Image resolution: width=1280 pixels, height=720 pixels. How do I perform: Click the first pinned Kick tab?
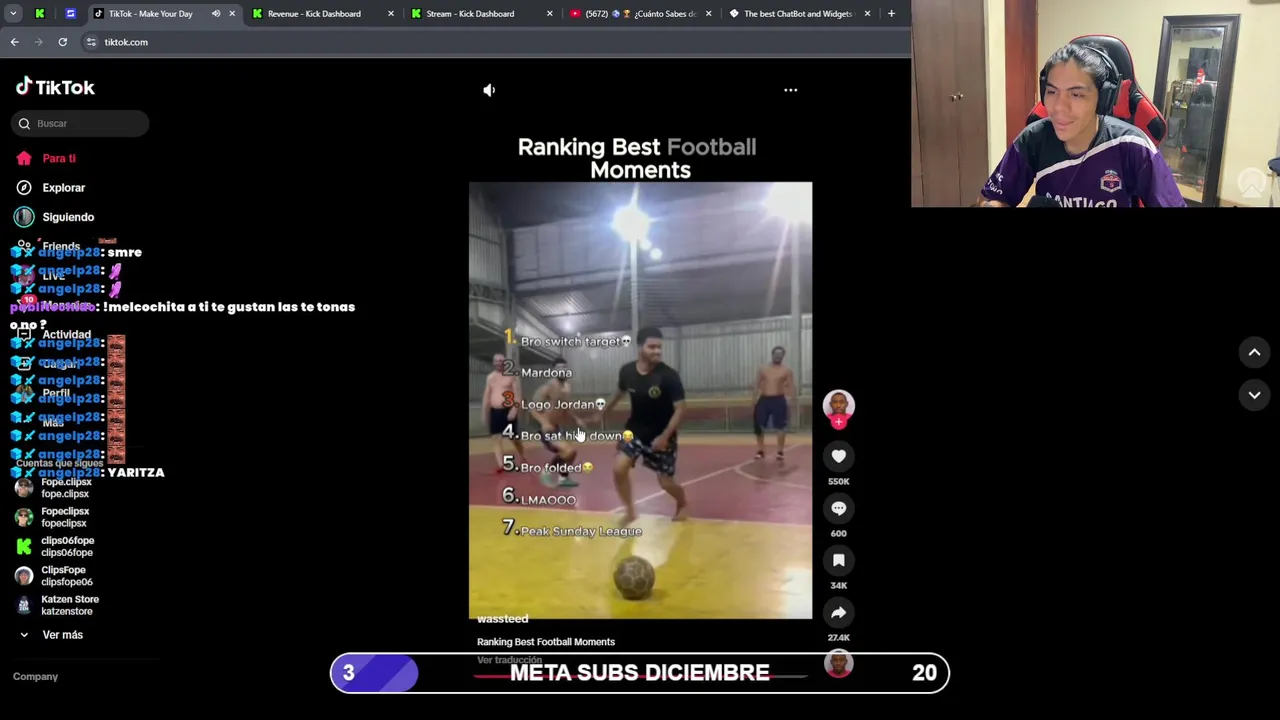[40, 14]
